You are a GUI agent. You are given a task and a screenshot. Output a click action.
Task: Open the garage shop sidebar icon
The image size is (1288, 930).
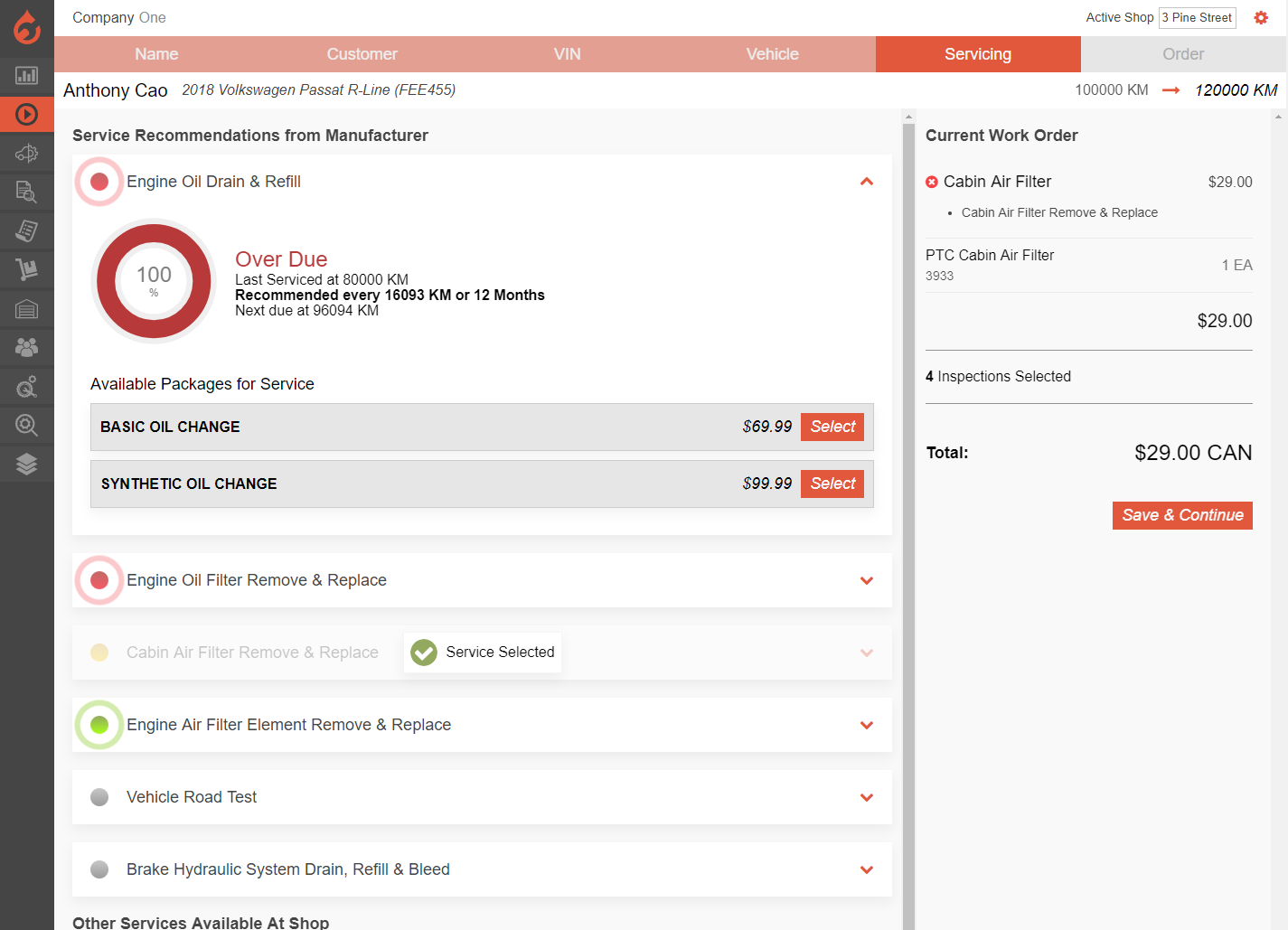click(27, 309)
